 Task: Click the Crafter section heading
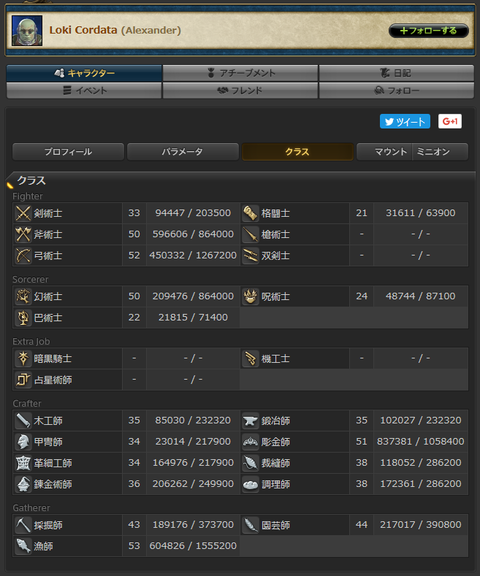(27, 404)
